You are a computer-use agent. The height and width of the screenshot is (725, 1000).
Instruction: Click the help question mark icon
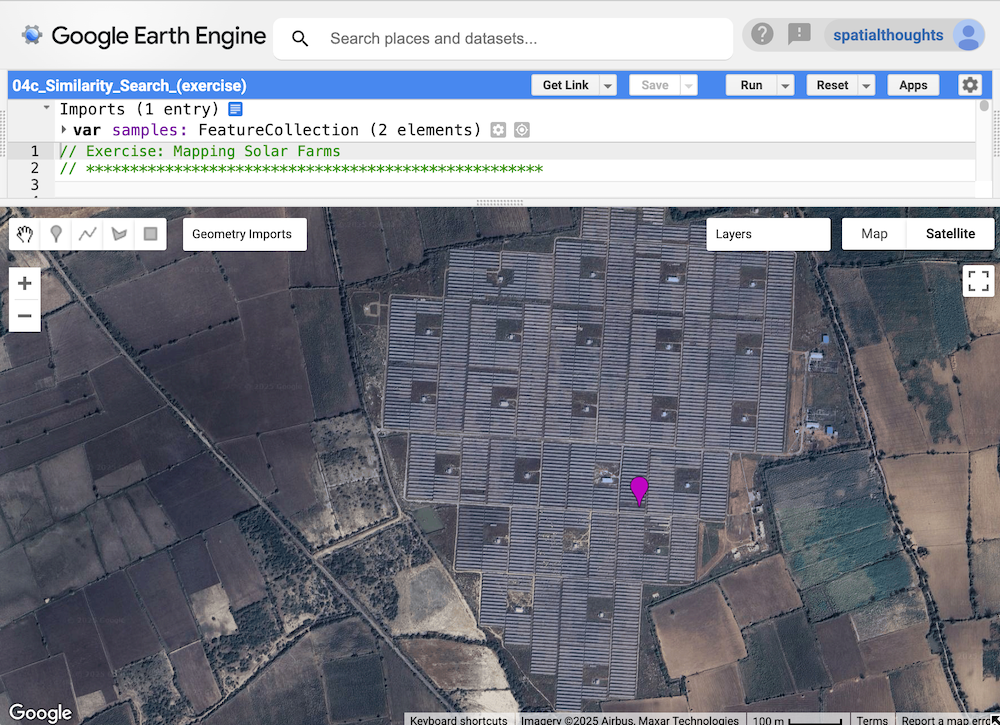click(762, 35)
